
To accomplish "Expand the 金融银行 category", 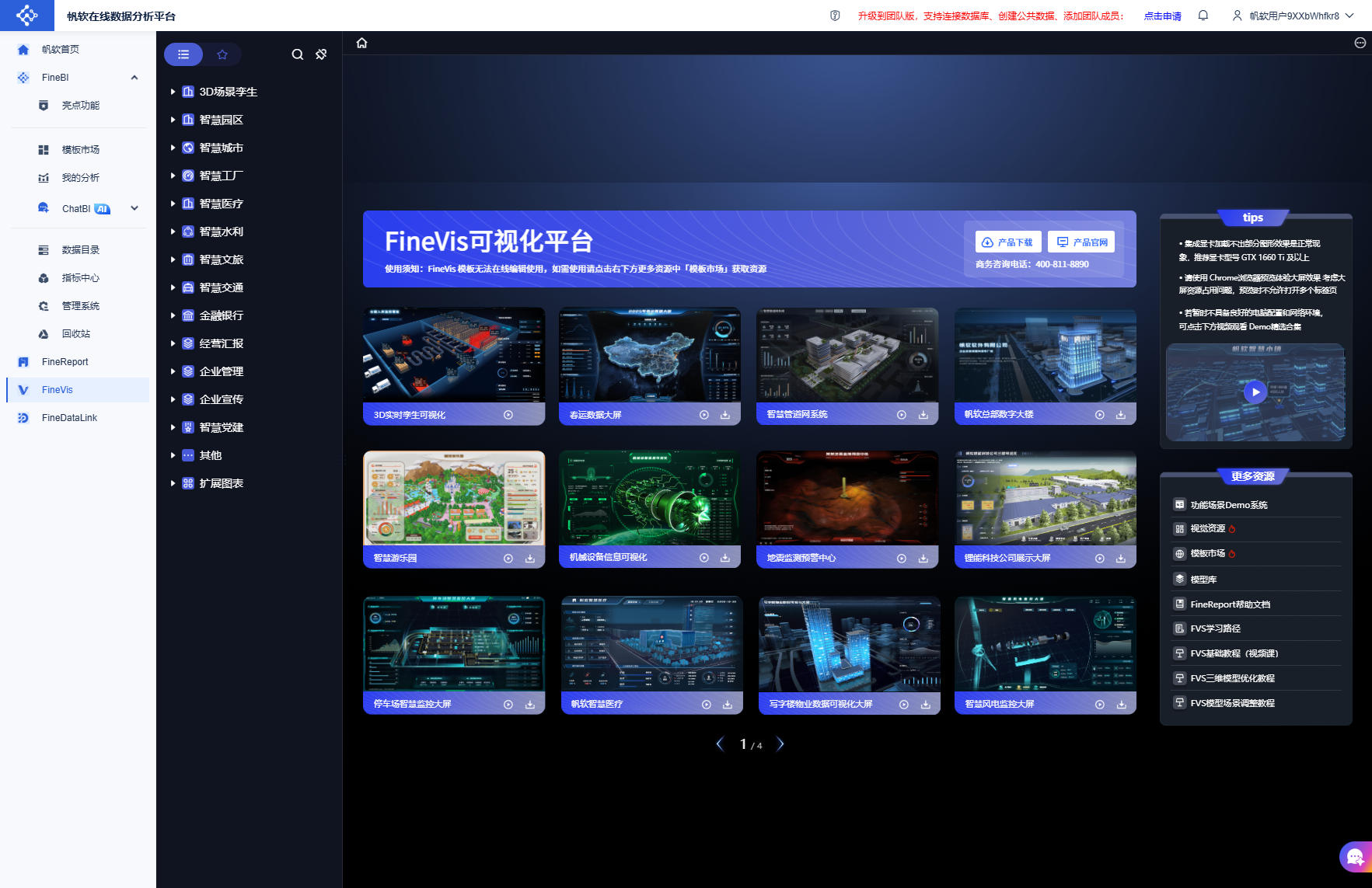I will click(173, 315).
